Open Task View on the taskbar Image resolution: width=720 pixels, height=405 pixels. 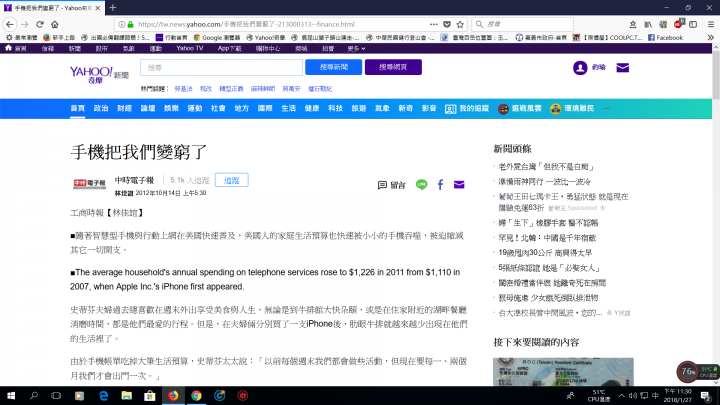(56, 395)
